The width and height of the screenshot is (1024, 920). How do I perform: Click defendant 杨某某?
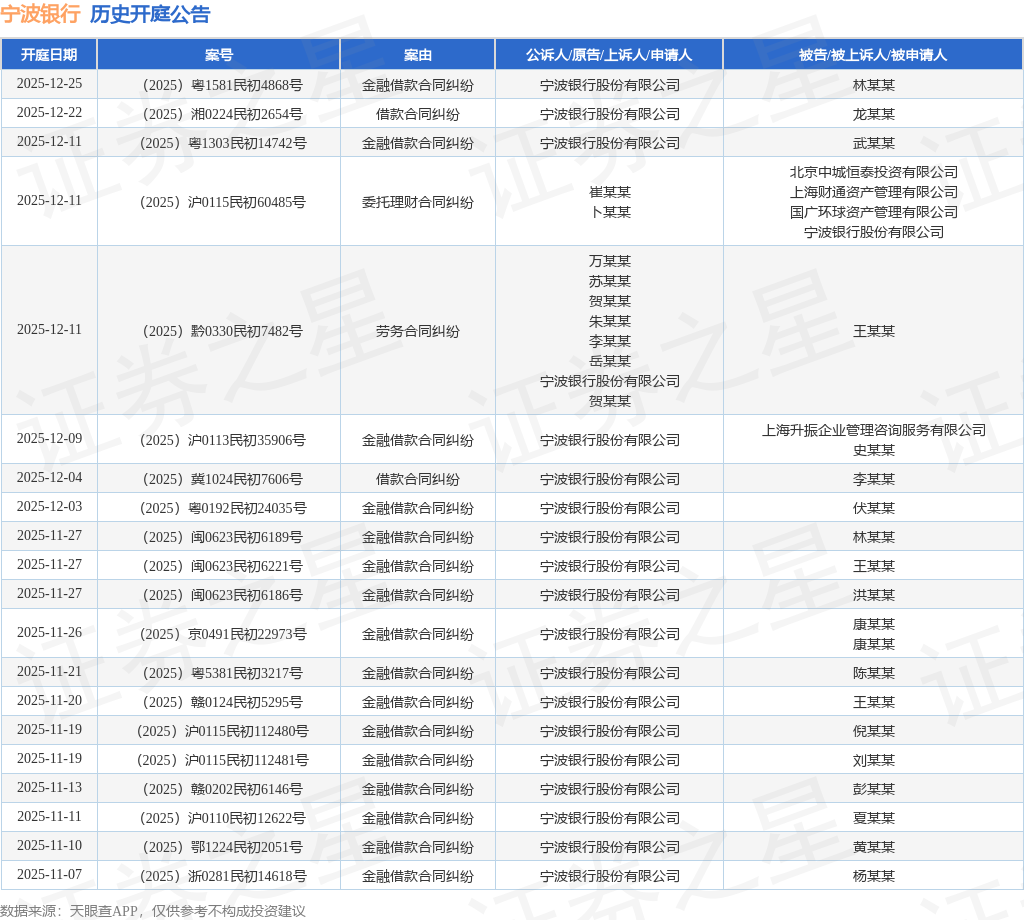(x=874, y=876)
